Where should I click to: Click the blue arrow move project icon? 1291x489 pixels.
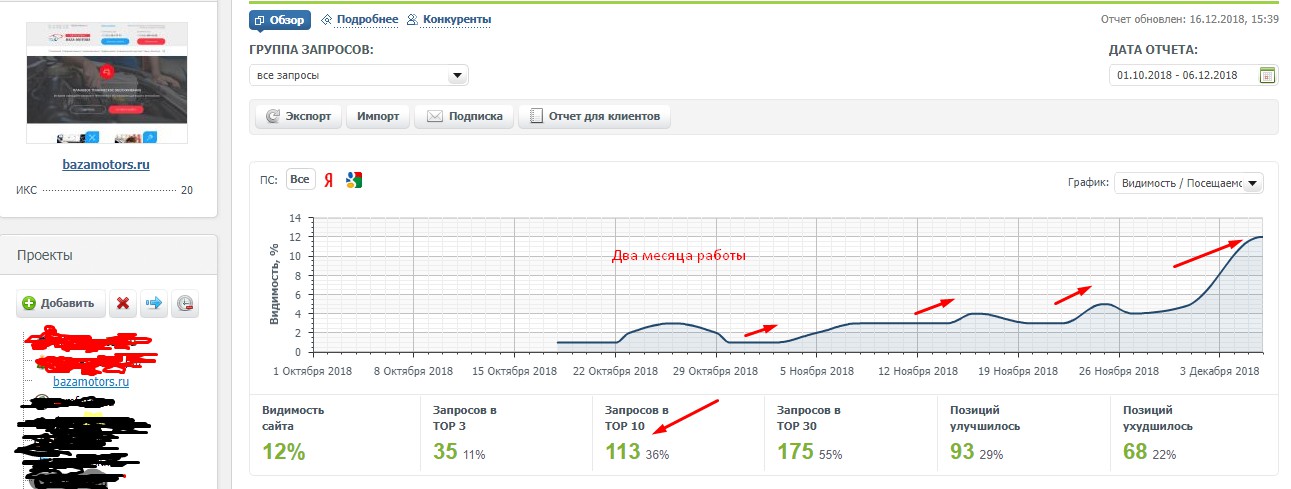(154, 303)
